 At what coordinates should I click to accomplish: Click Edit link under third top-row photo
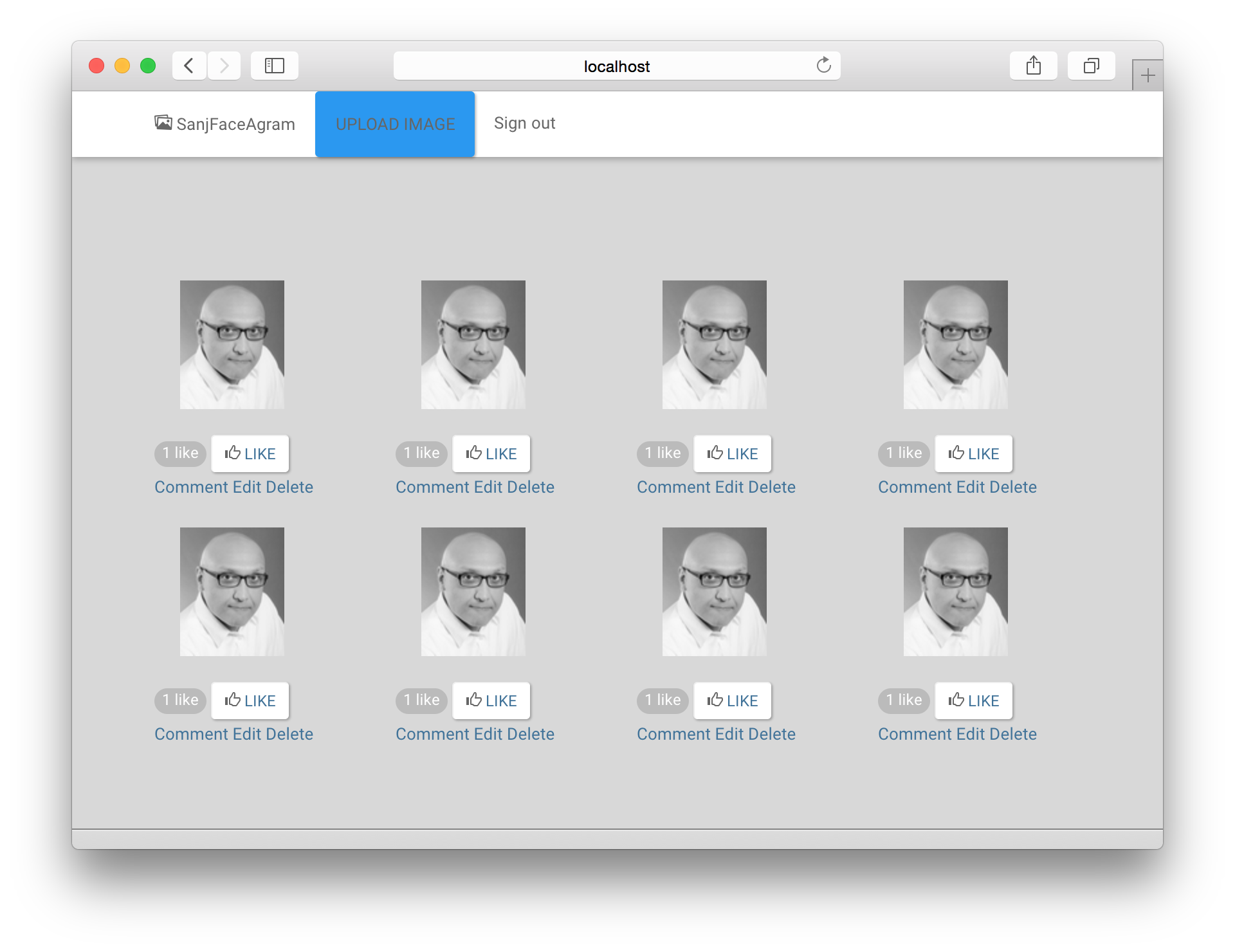click(x=729, y=487)
